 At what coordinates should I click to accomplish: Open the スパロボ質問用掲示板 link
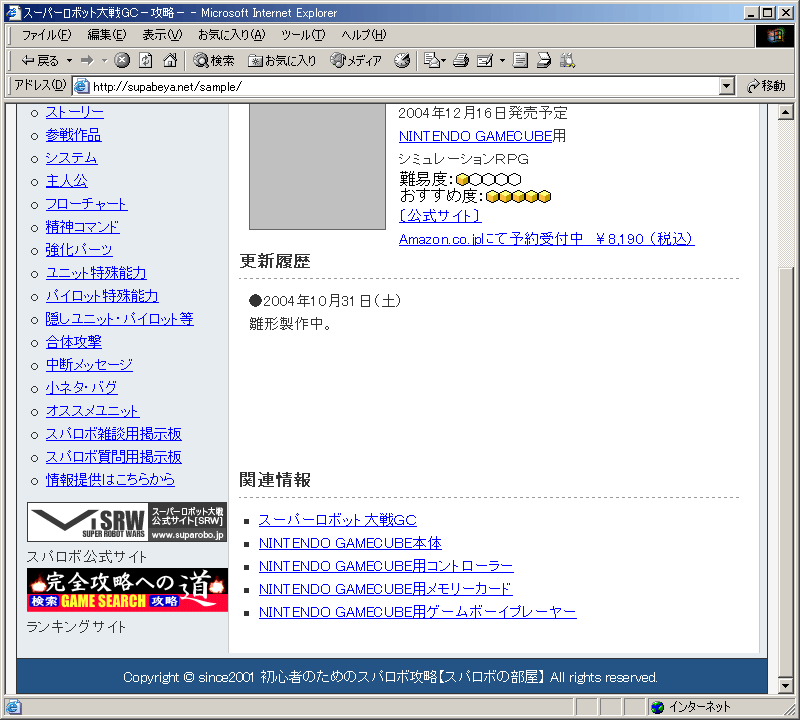(x=113, y=457)
